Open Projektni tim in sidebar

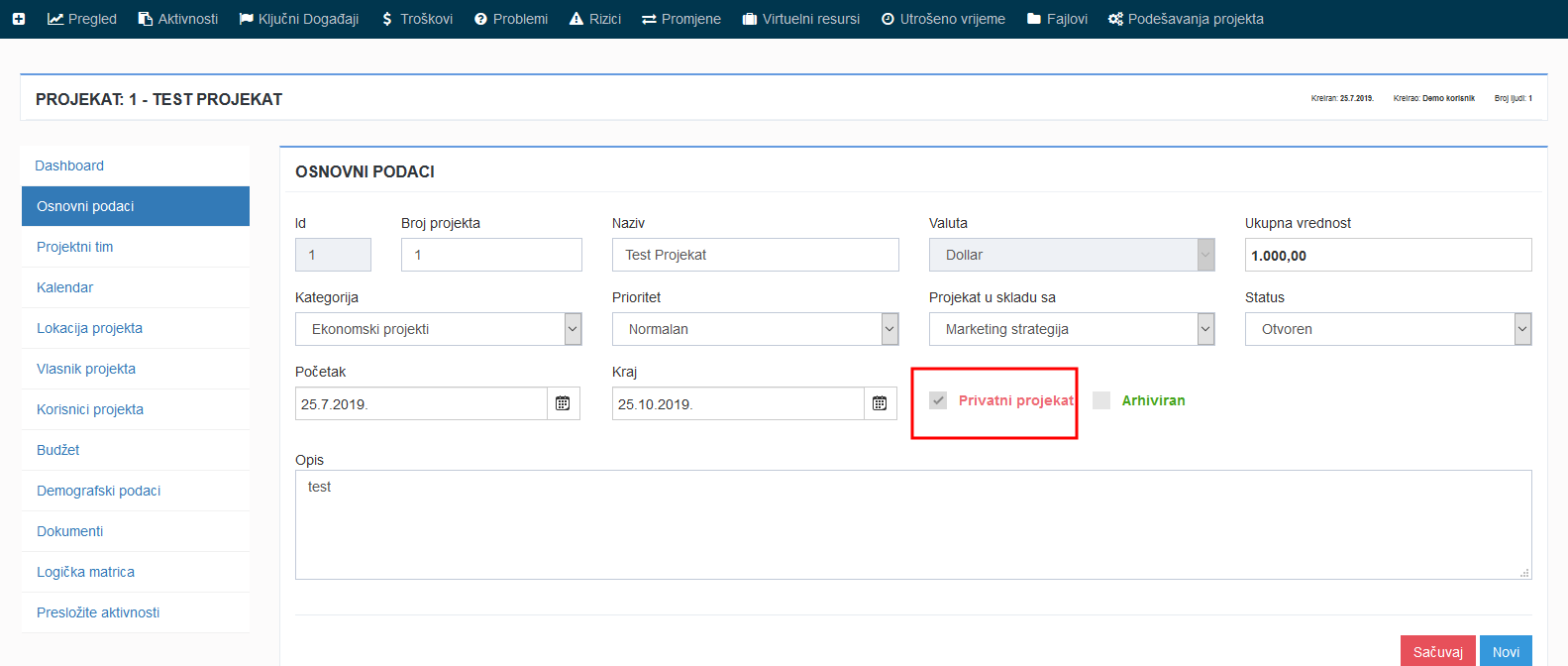click(75, 247)
